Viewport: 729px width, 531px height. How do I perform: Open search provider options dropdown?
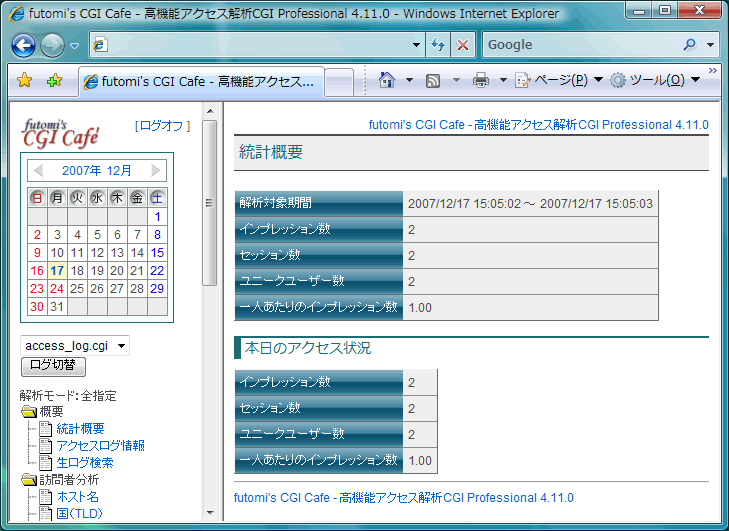tap(710, 45)
